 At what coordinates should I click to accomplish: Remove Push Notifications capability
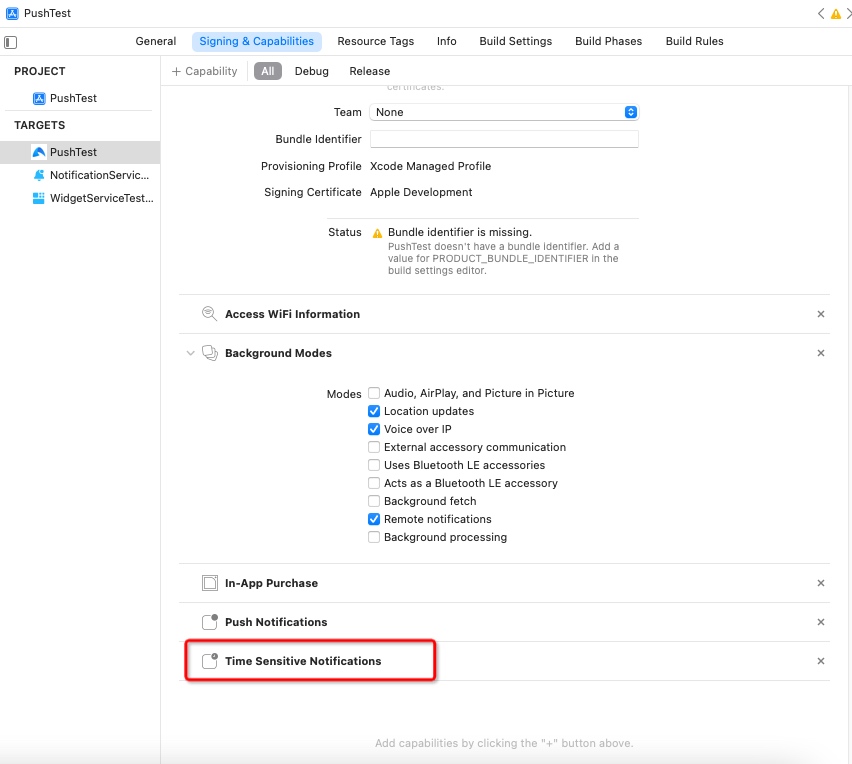[821, 622]
